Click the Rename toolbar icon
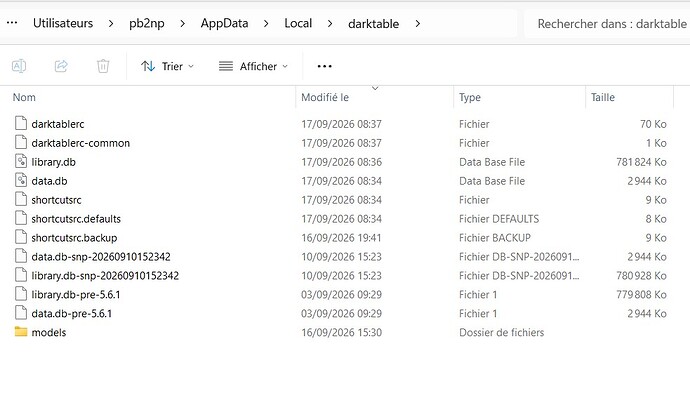 tap(19, 66)
